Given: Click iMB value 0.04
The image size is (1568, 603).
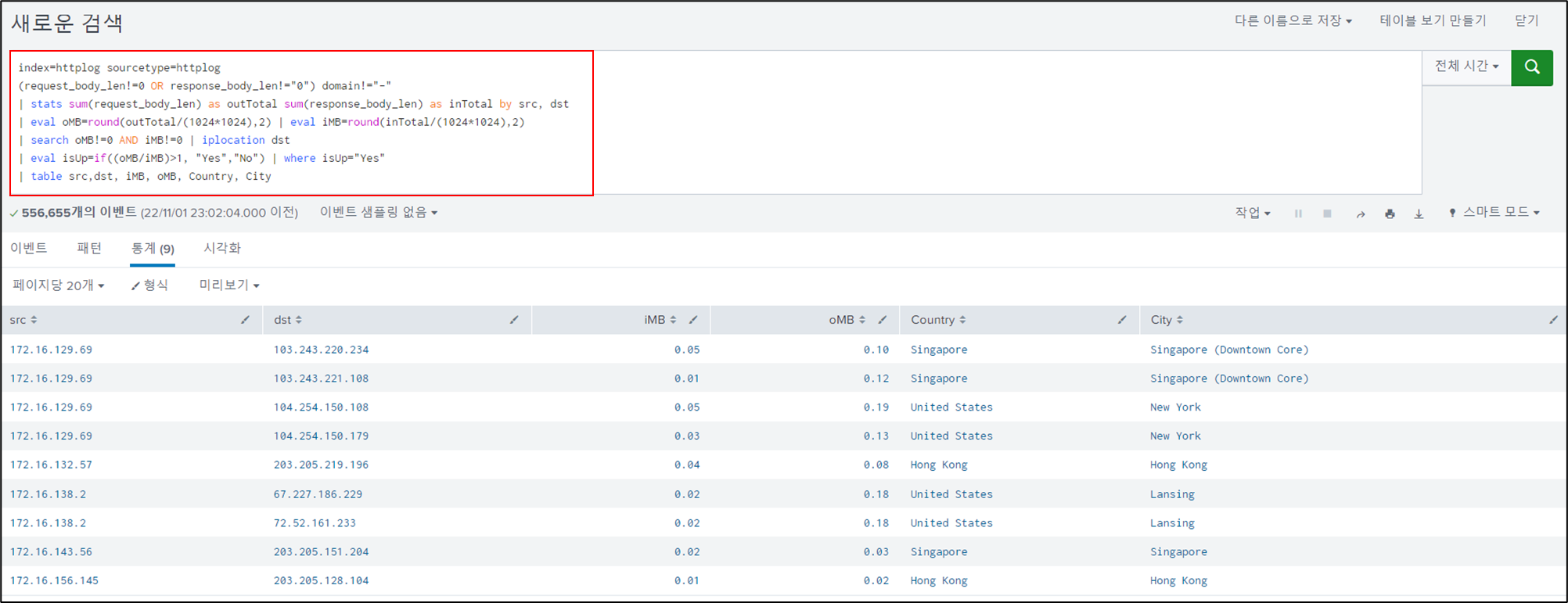Looking at the screenshot, I should (687, 465).
